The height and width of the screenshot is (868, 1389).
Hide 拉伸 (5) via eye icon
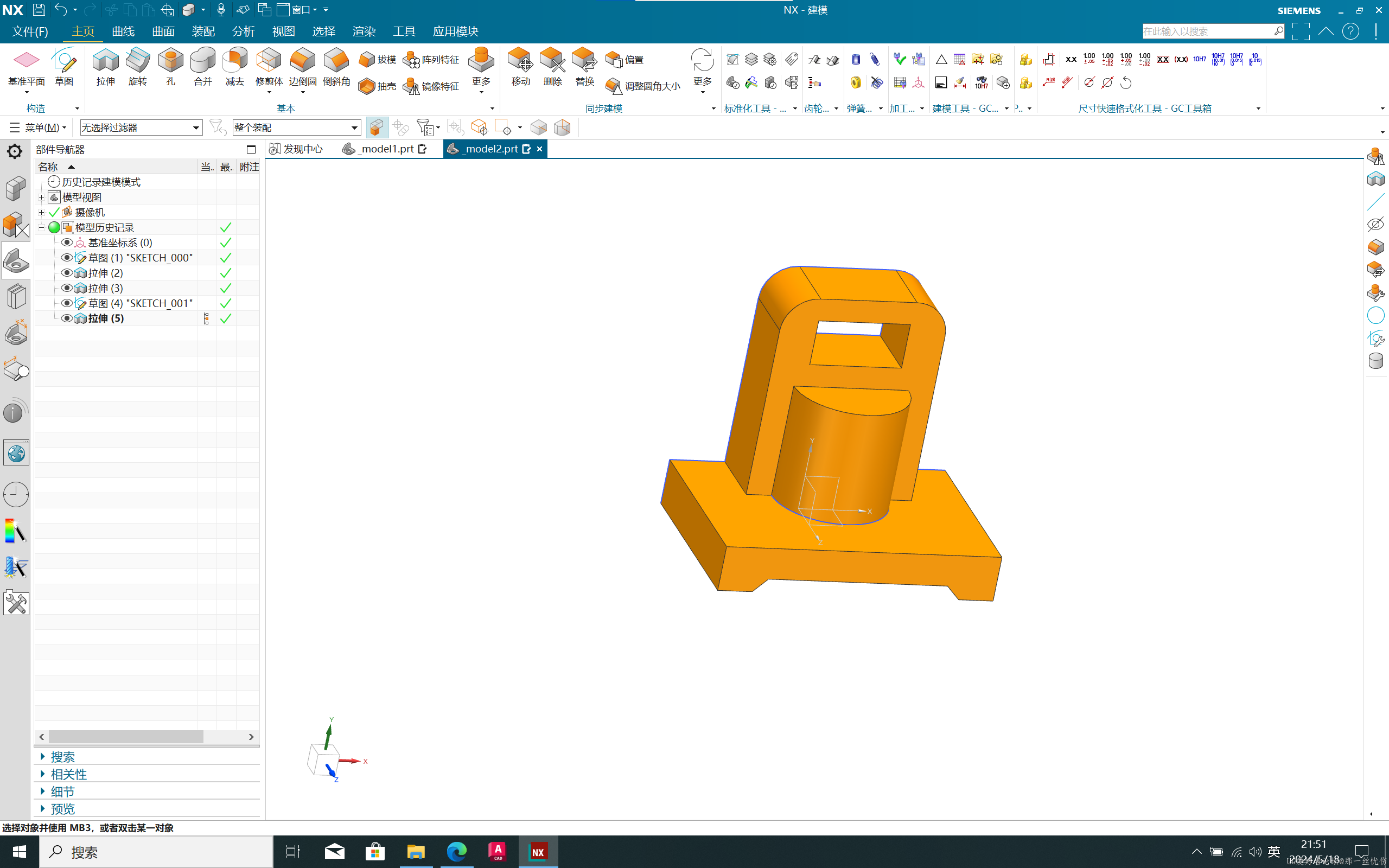[67, 318]
